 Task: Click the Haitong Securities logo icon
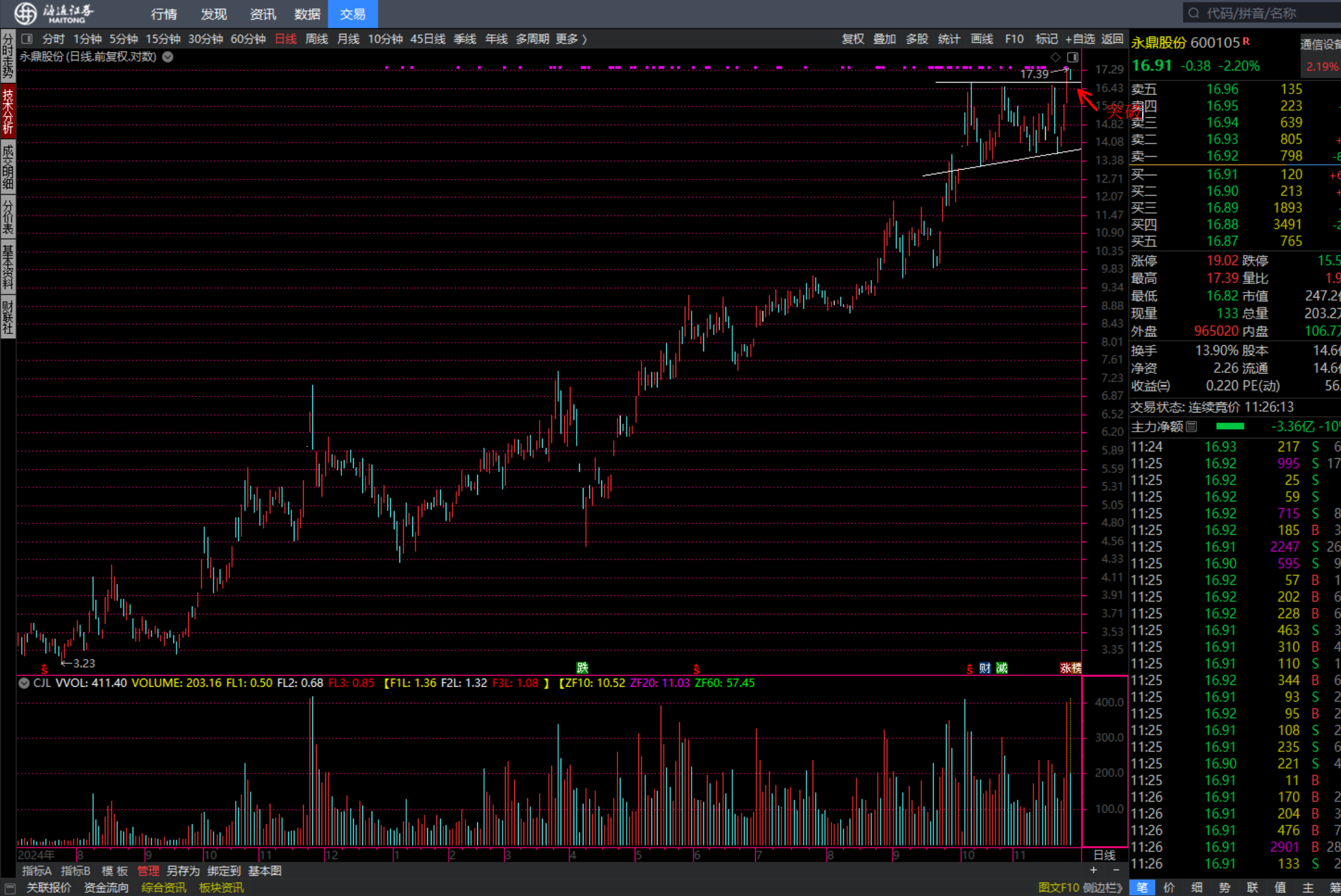coord(25,13)
